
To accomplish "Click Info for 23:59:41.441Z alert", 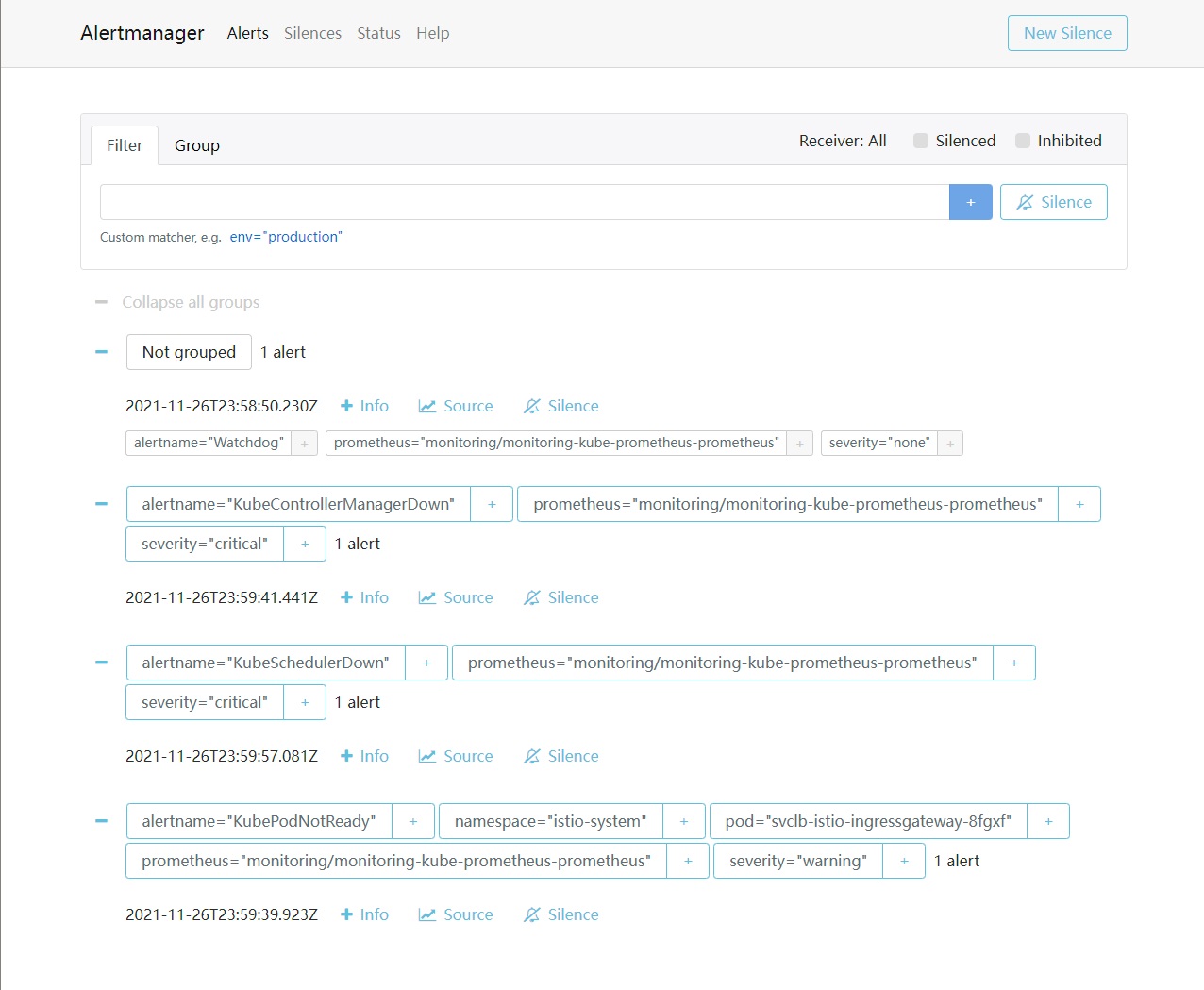I will [364, 597].
